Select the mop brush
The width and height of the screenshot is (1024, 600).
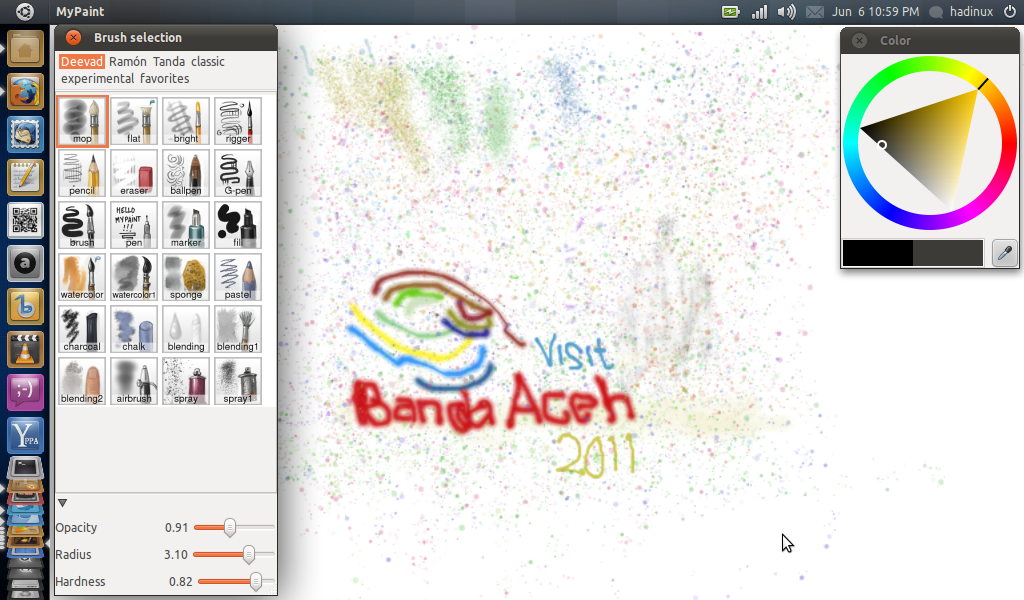82,121
